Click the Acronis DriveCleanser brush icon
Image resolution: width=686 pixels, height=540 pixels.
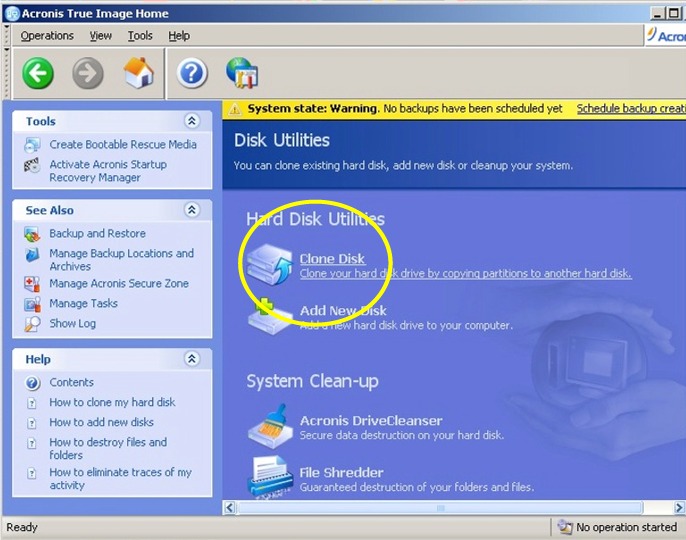click(x=270, y=426)
